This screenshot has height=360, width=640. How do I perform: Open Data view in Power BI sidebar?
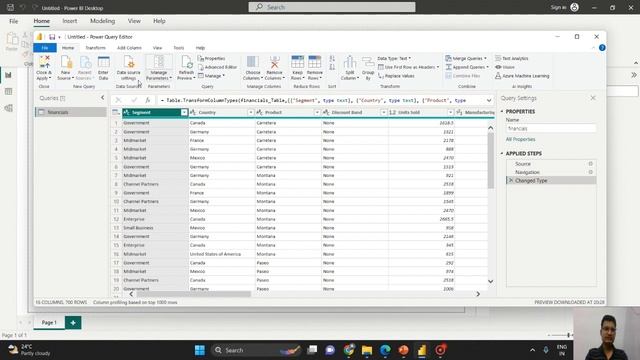[9, 91]
